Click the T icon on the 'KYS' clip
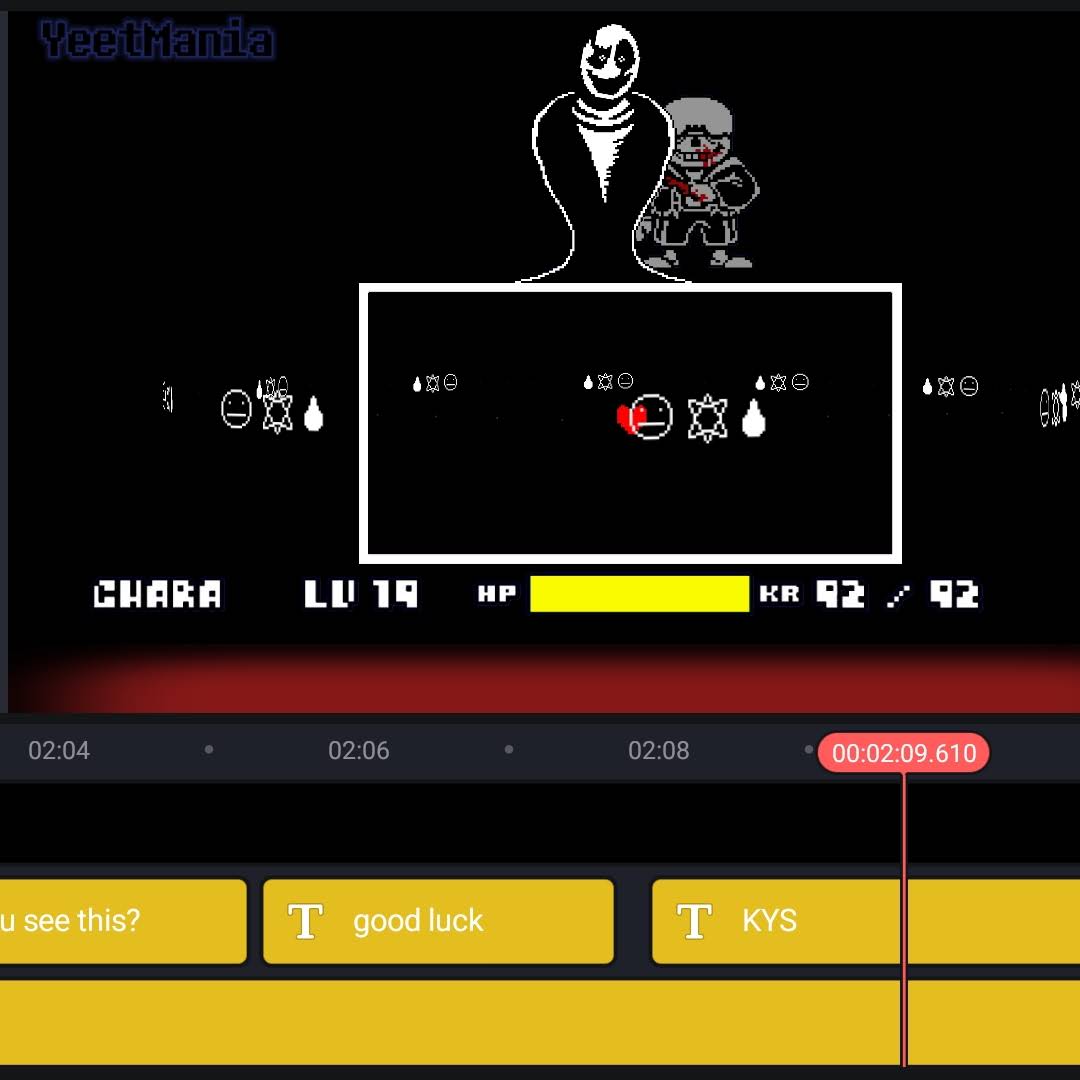This screenshot has height=1080, width=1080. pyautogui.click(x=694, y=921)
